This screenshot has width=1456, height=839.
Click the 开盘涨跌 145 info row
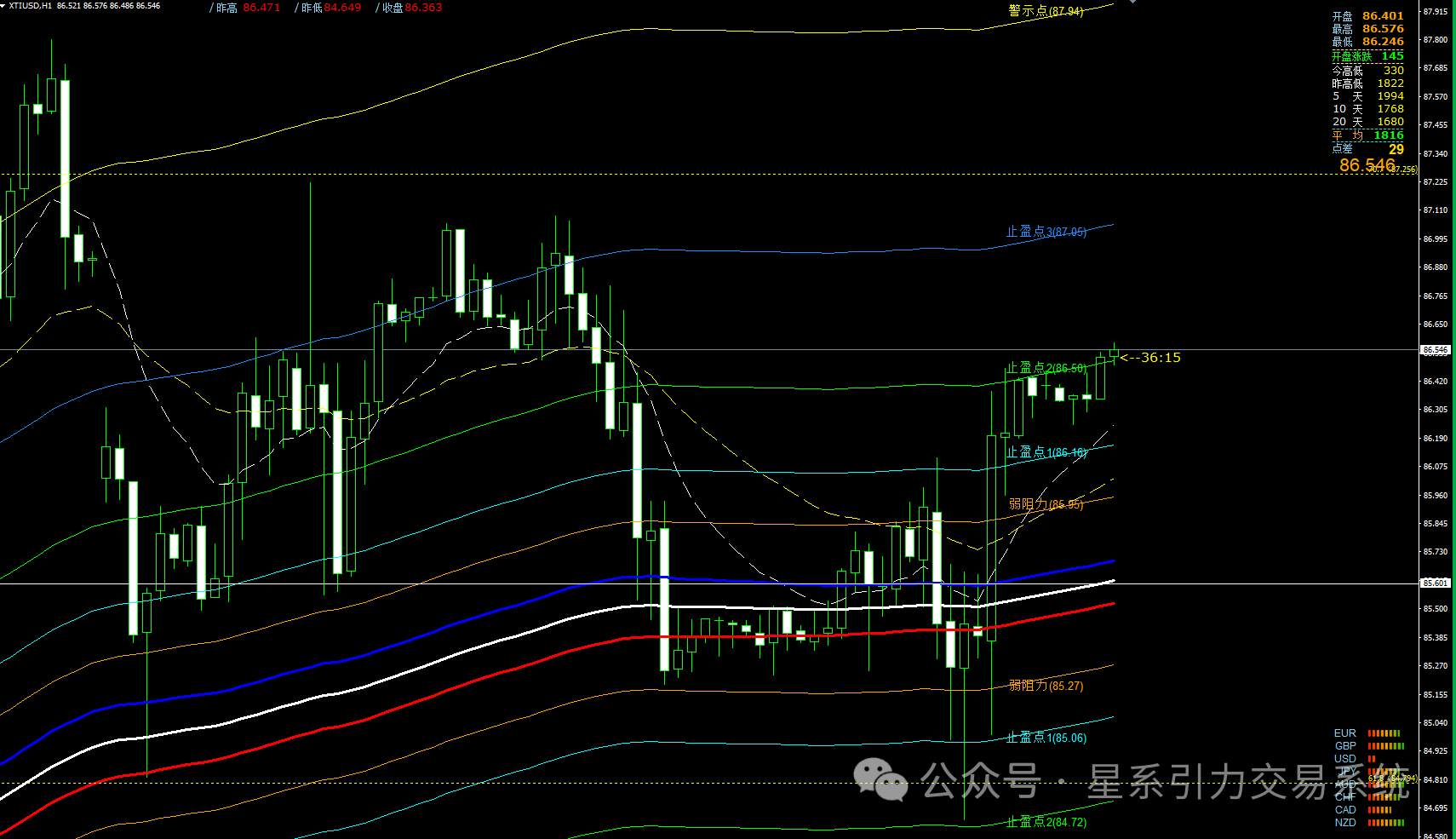pyautogui.click(x=1368, y=56)
